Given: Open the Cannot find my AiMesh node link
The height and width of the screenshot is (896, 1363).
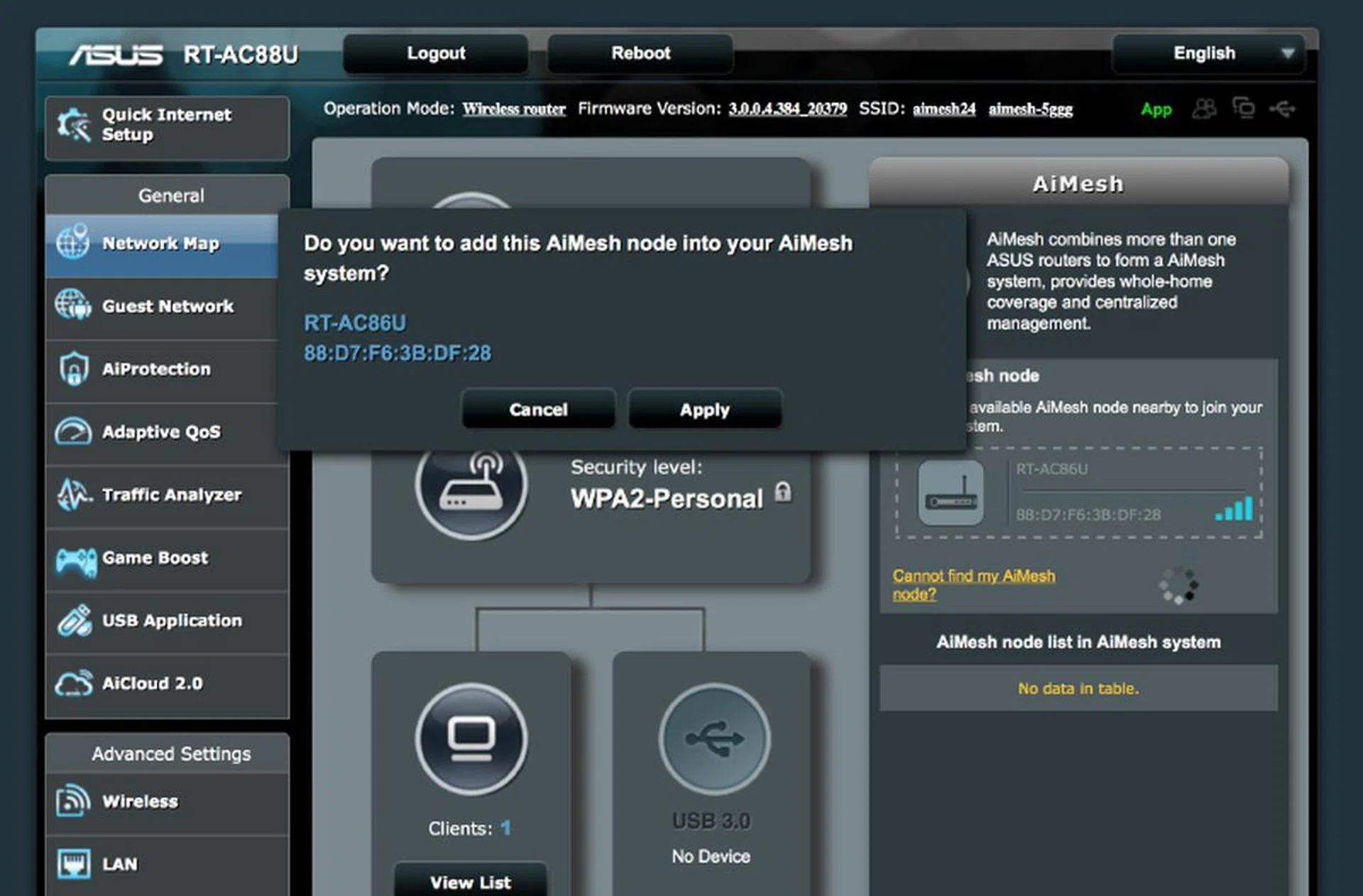Looking at the screenshot, I should click(973, 584).
